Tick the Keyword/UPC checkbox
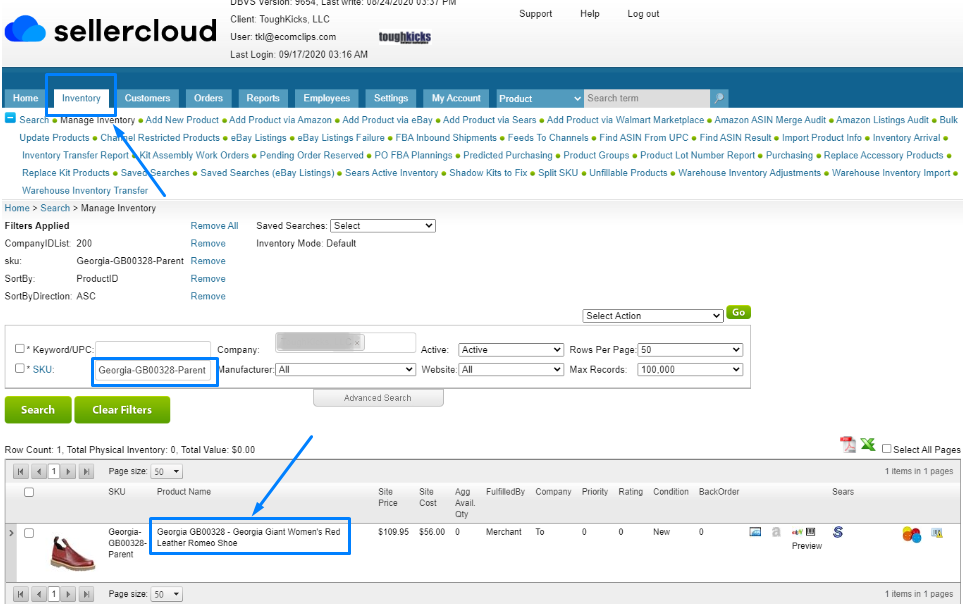This screenshot has width=963, height=604. coord(20,348)
